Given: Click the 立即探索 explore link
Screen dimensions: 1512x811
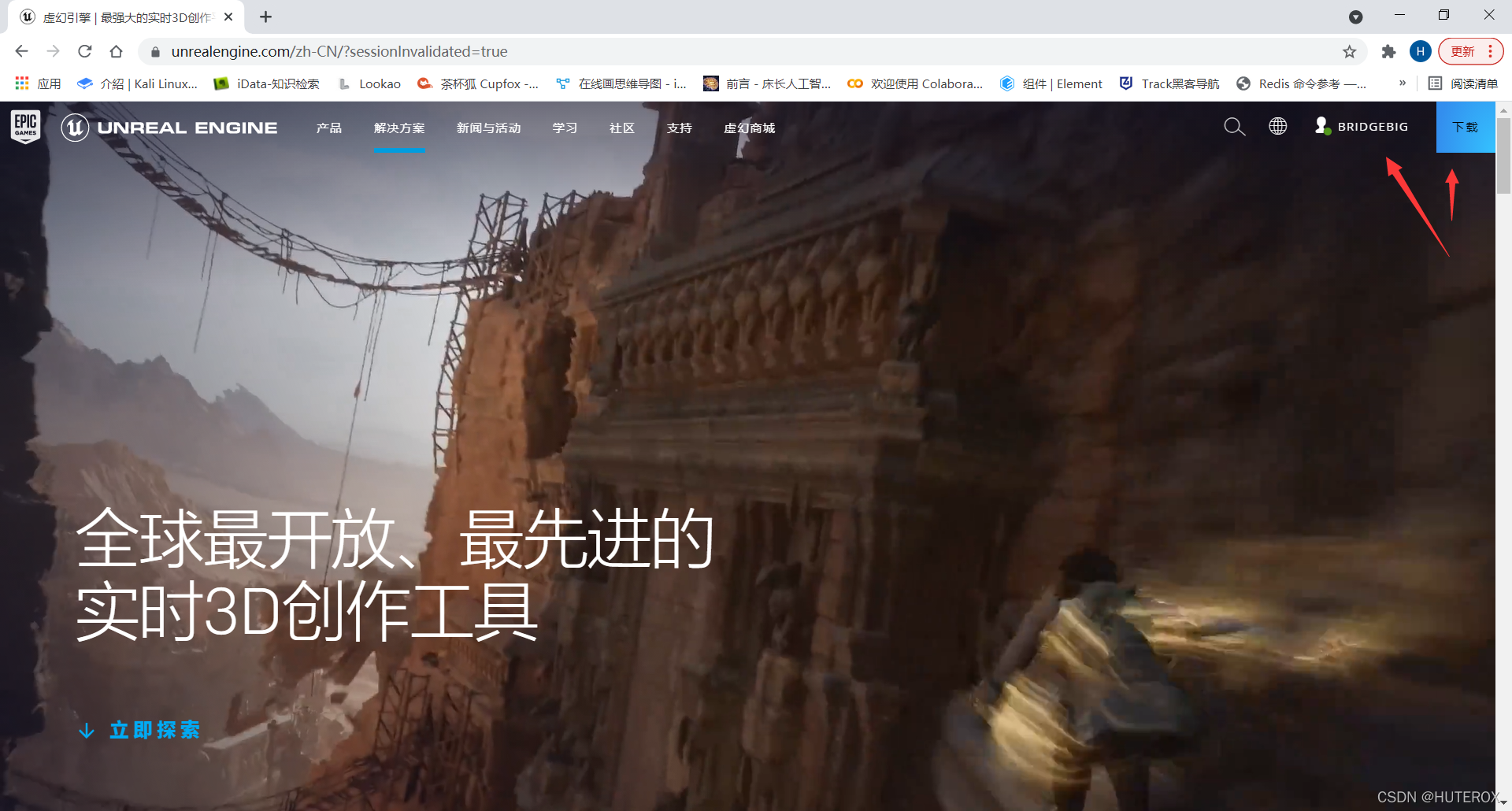Looking at the screenshot, I should (155, 730).
